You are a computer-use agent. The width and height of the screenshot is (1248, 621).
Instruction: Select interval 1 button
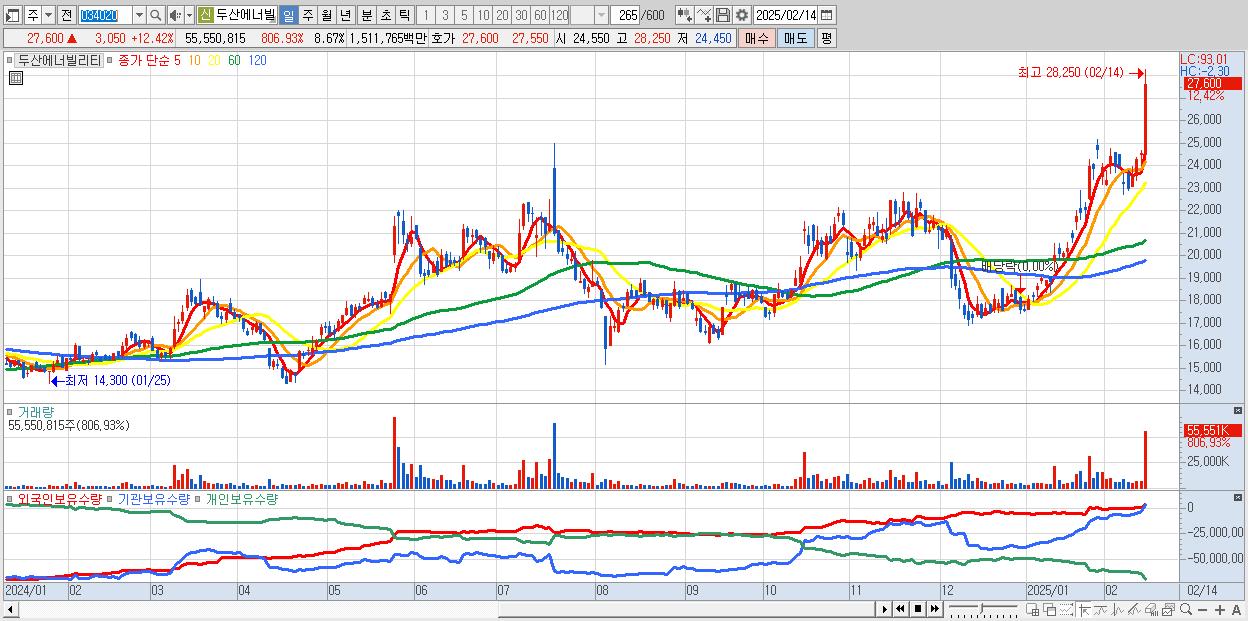(x=425, y=15)
